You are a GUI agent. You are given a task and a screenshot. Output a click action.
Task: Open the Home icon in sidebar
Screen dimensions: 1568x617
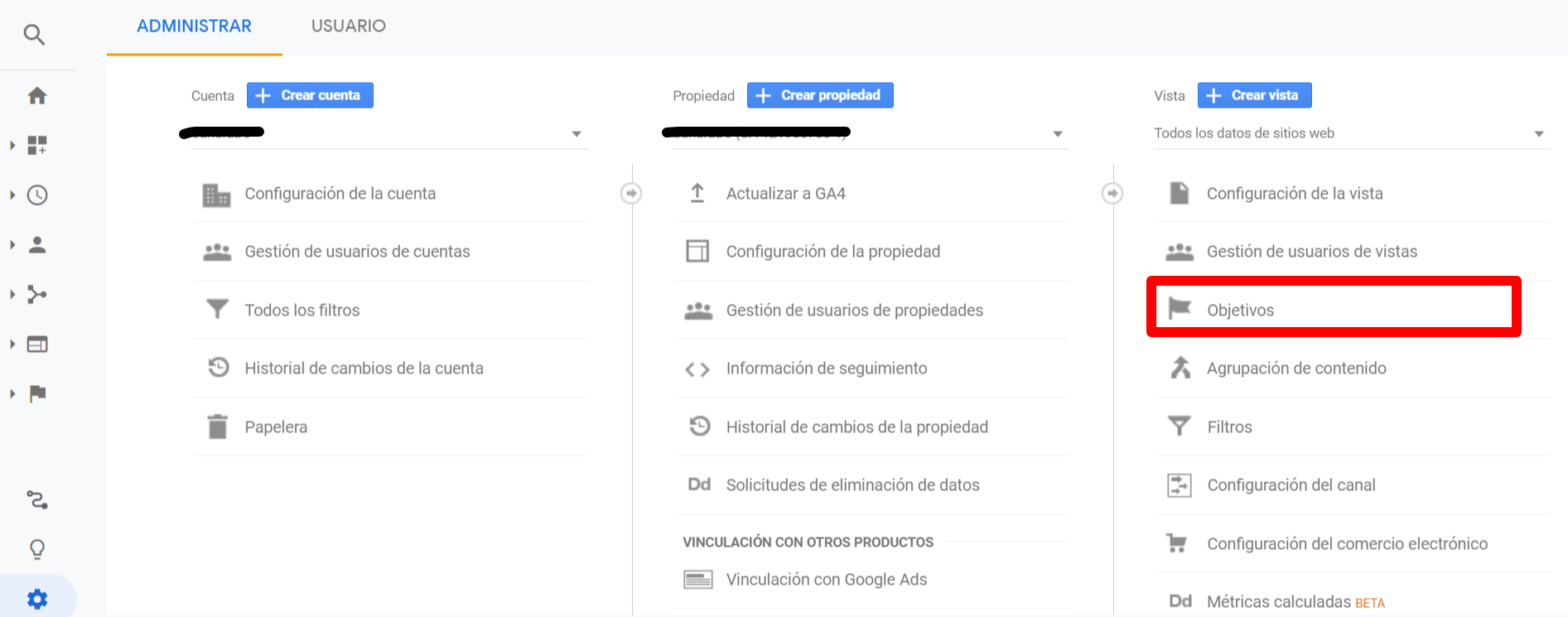[x=37, y=96]
